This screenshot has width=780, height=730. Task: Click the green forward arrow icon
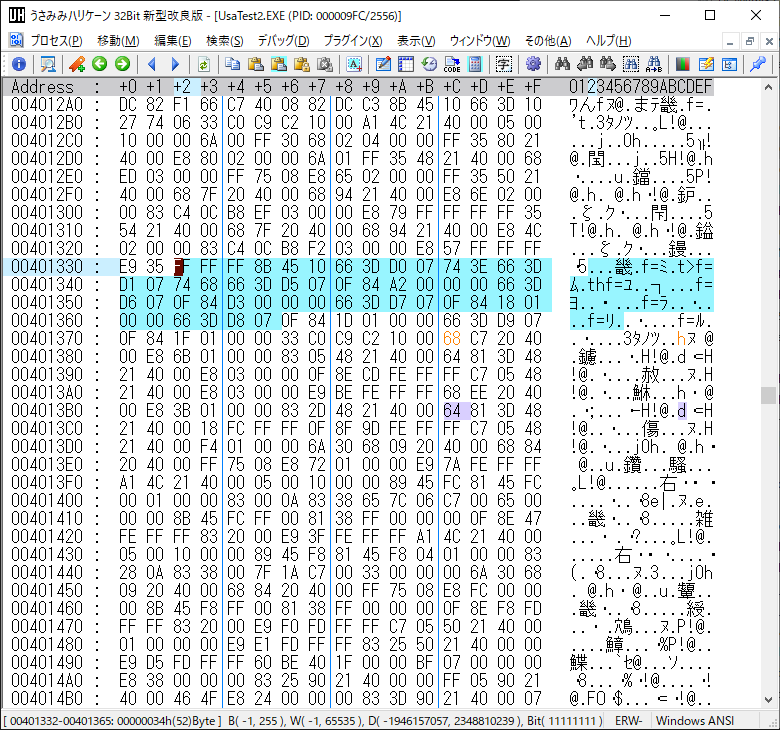point(122,63)
